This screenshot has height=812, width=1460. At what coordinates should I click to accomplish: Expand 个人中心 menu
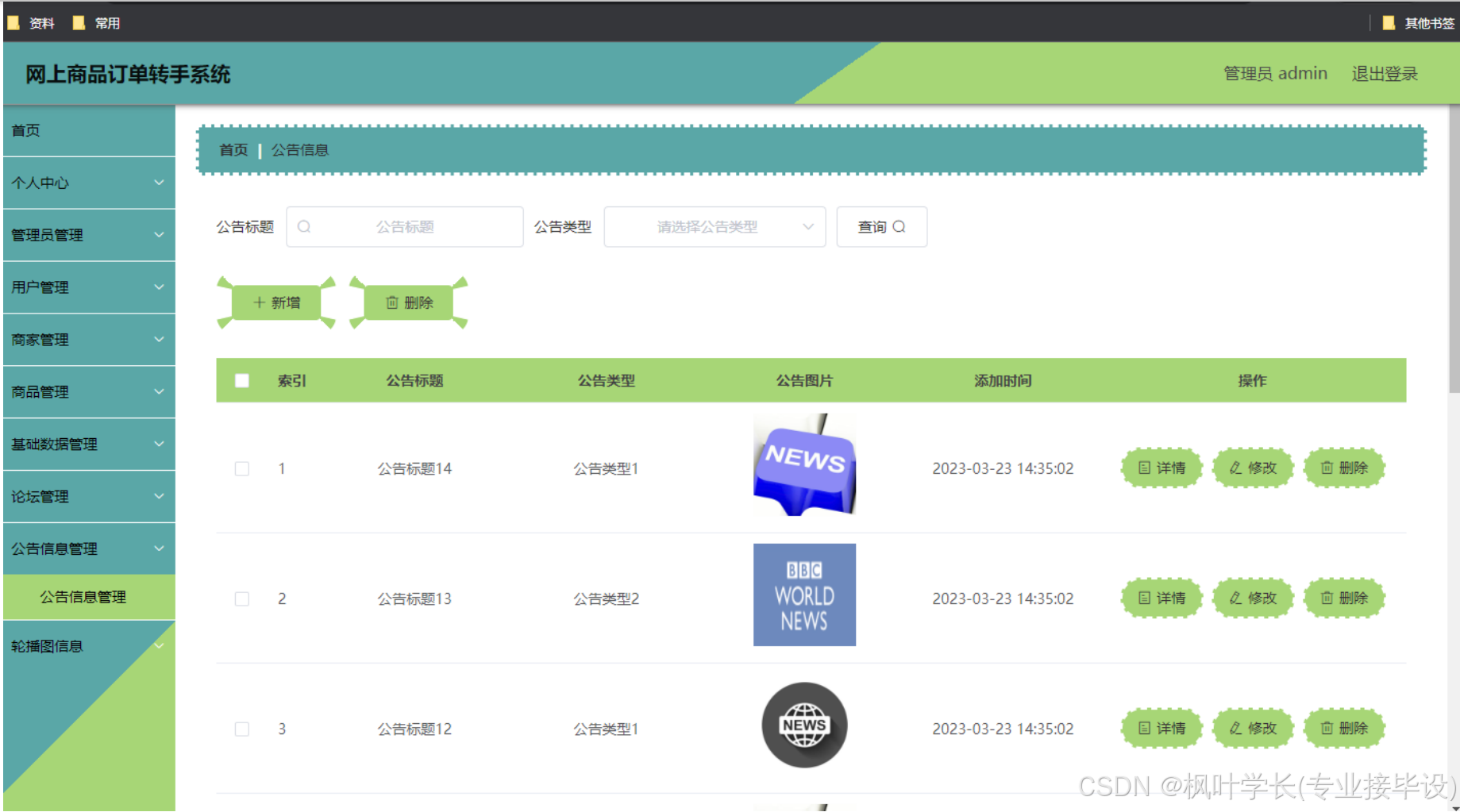click(x=89, y=183)
